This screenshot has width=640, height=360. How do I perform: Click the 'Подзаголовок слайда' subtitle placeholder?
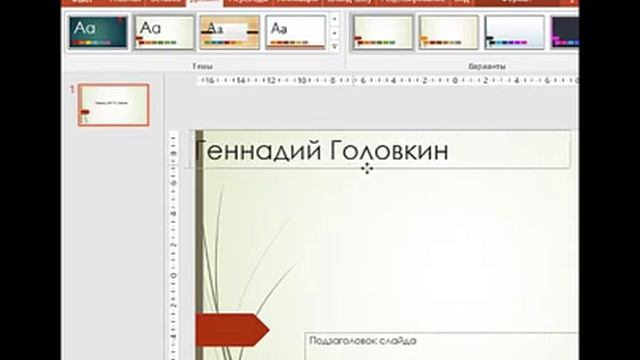click(x=442, y=346)
